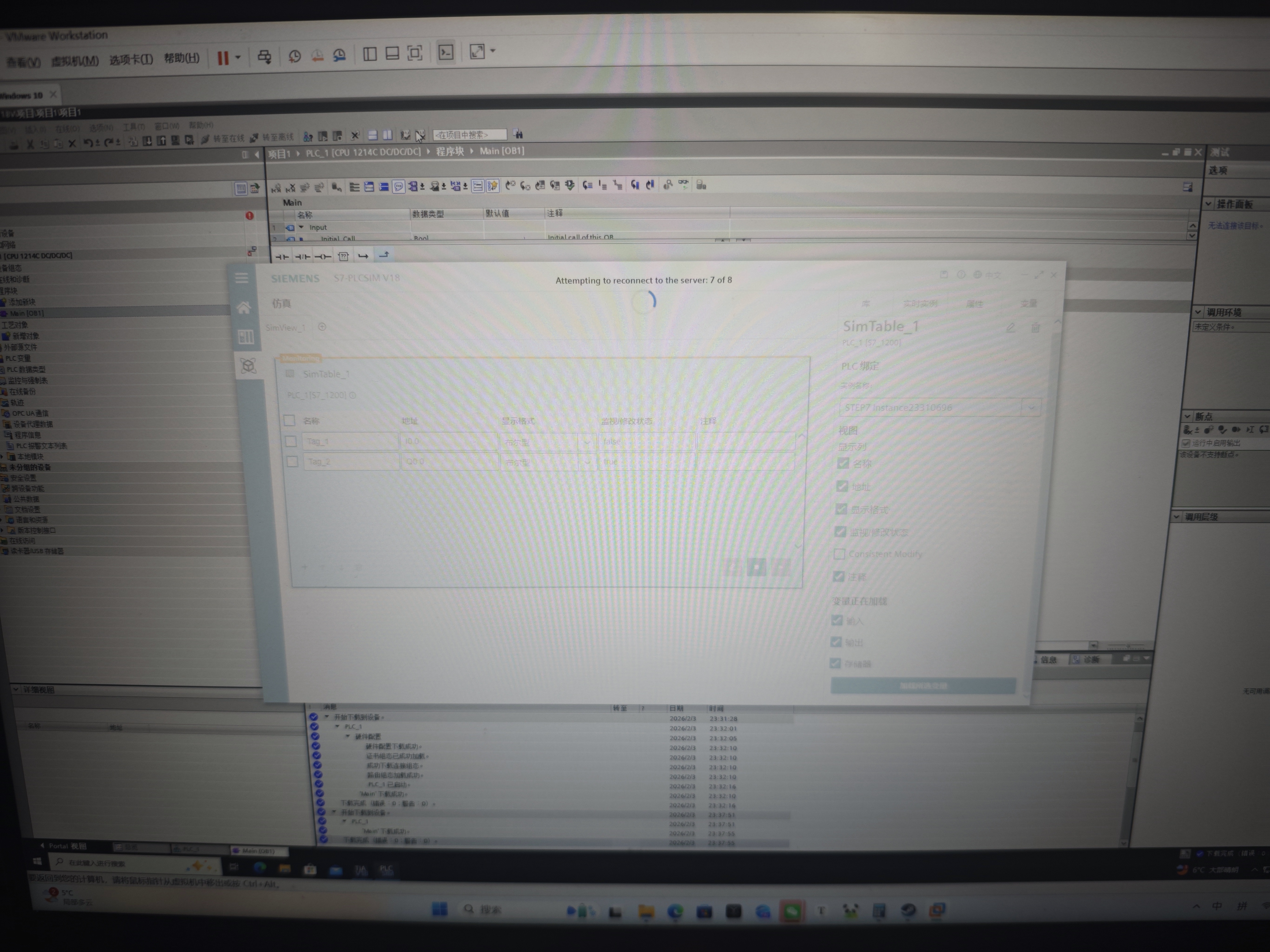Click PLC 变量 in project tree
Viewport: 1270px width, 952px height.
[18, 358]
